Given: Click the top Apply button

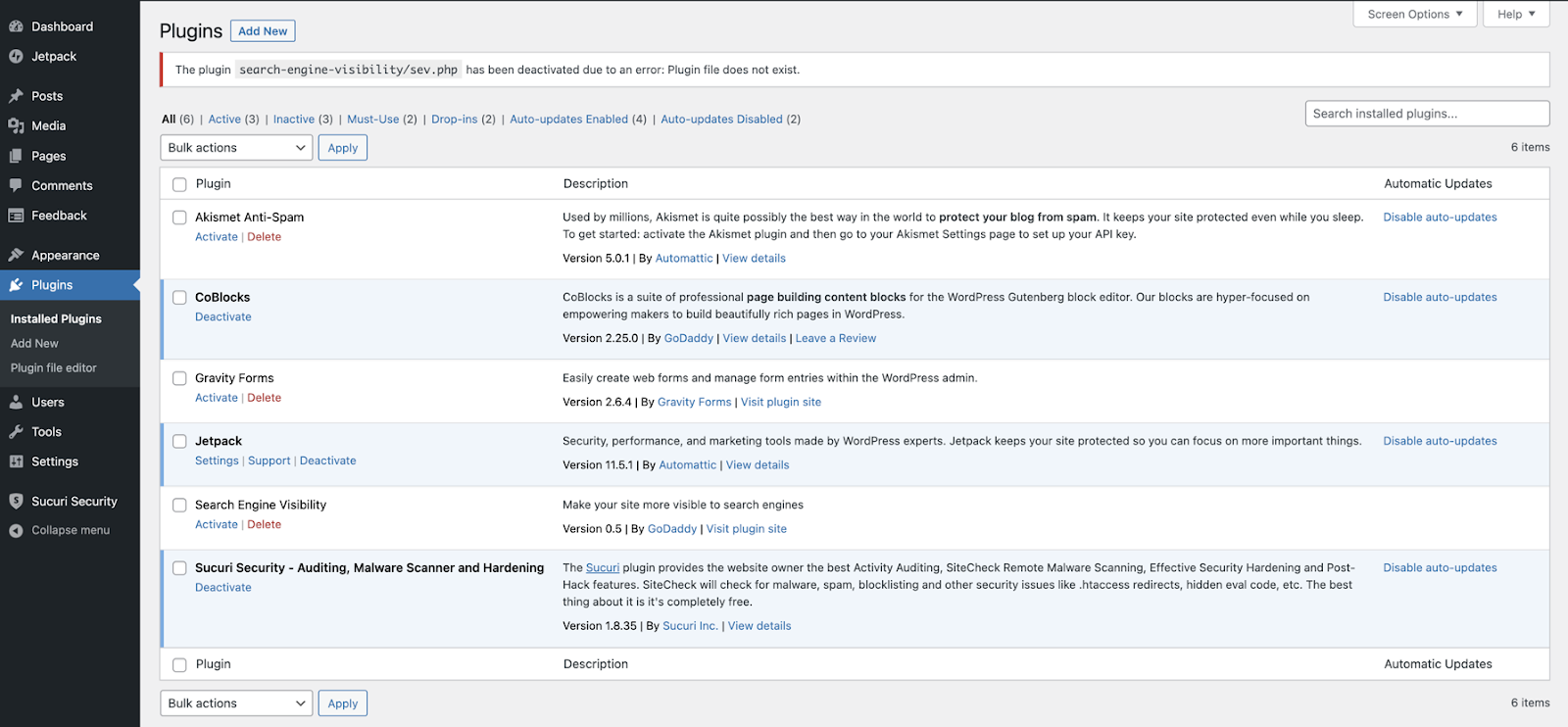Looking at the screenshot, I should tap(343, 148).
